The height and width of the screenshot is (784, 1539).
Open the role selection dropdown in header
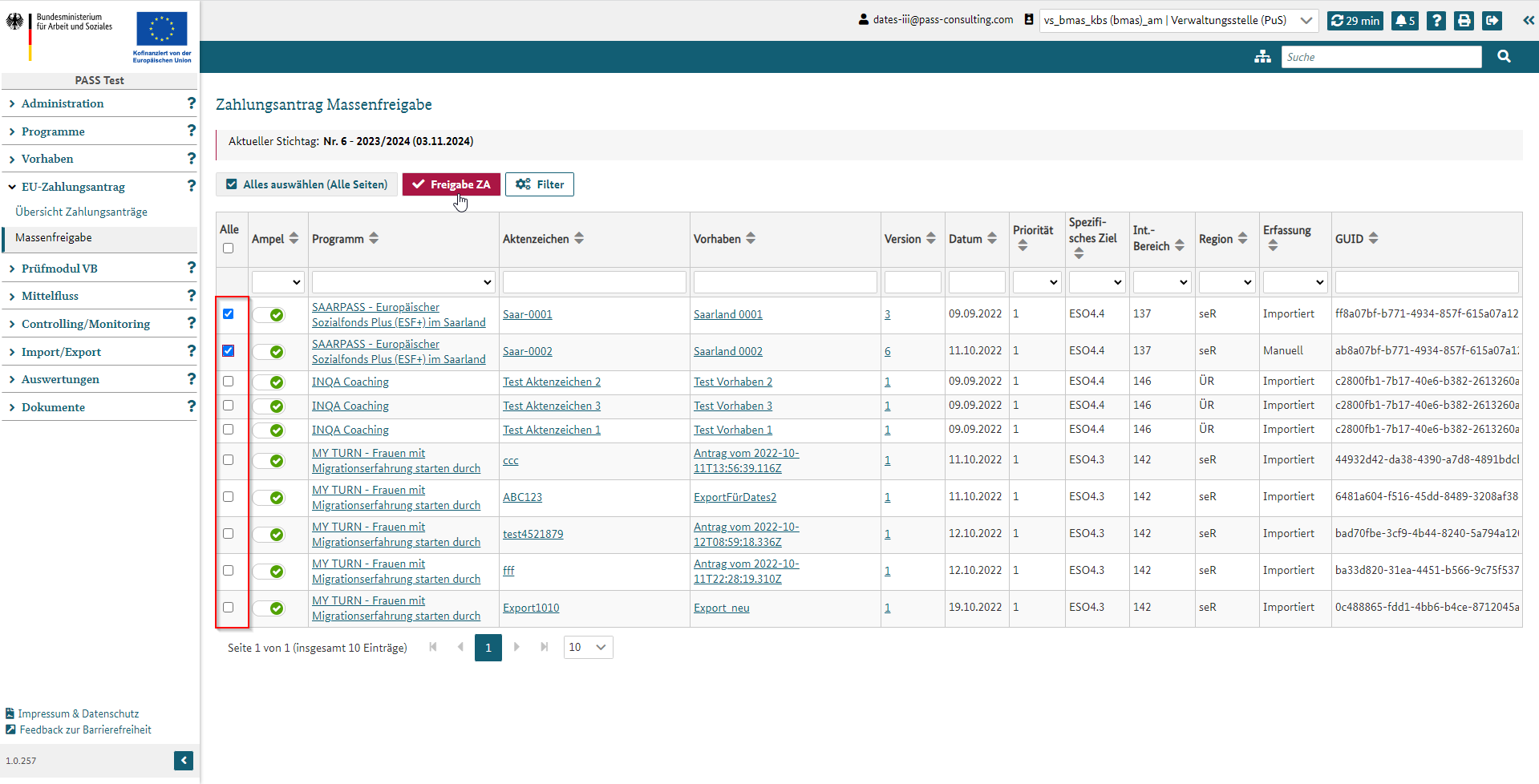(x=1179, y=21)
